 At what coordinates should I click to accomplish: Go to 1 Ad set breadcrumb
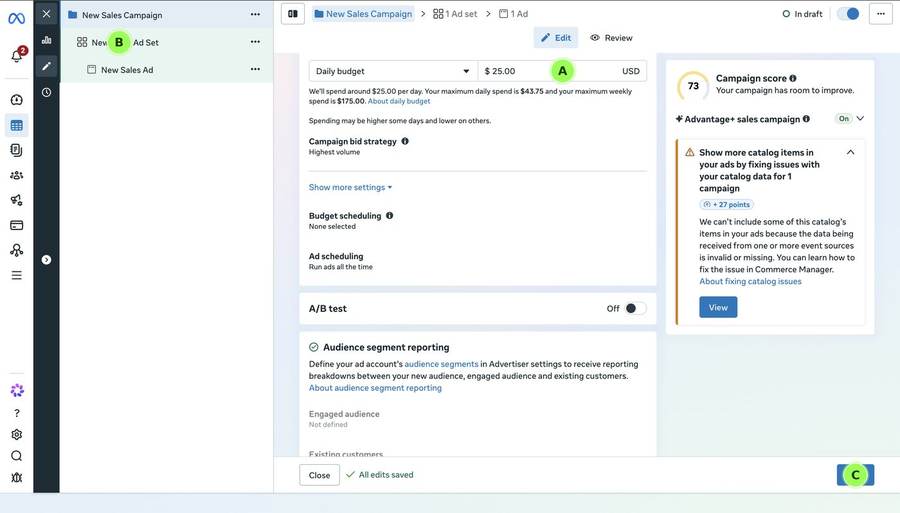pos(455,14)
